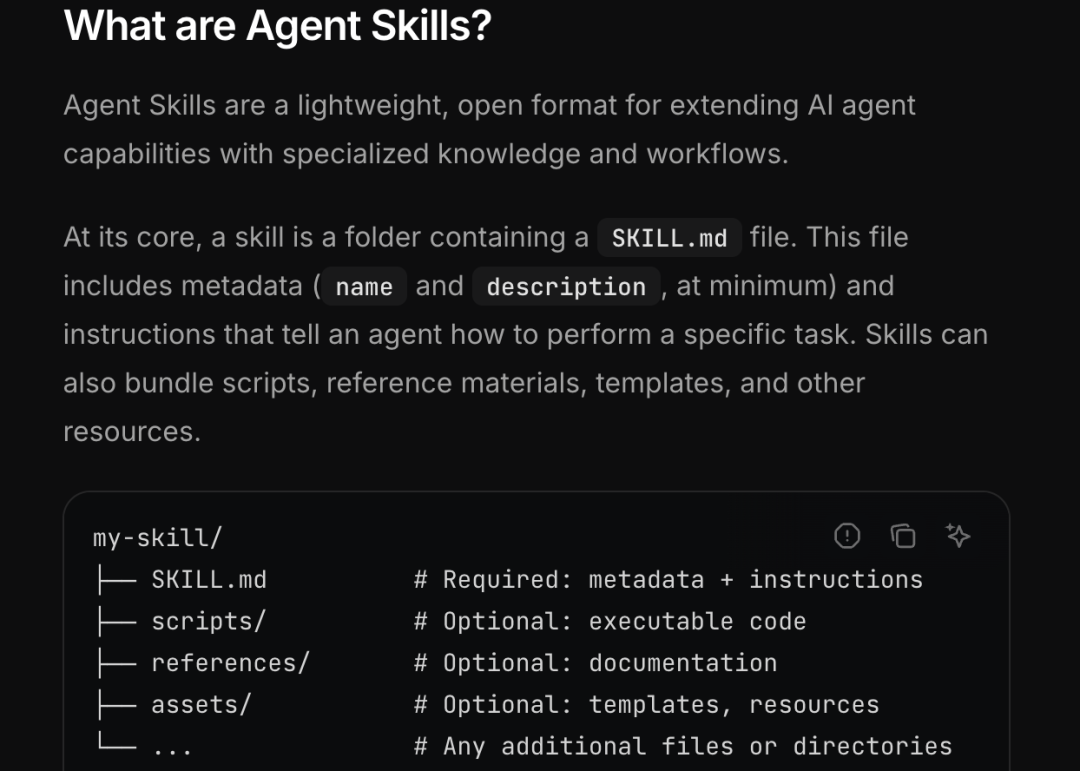The height and width of the screenshot is (771, 1080).
Task: Click the inline 'name' code tag
Action: point(364,286)
